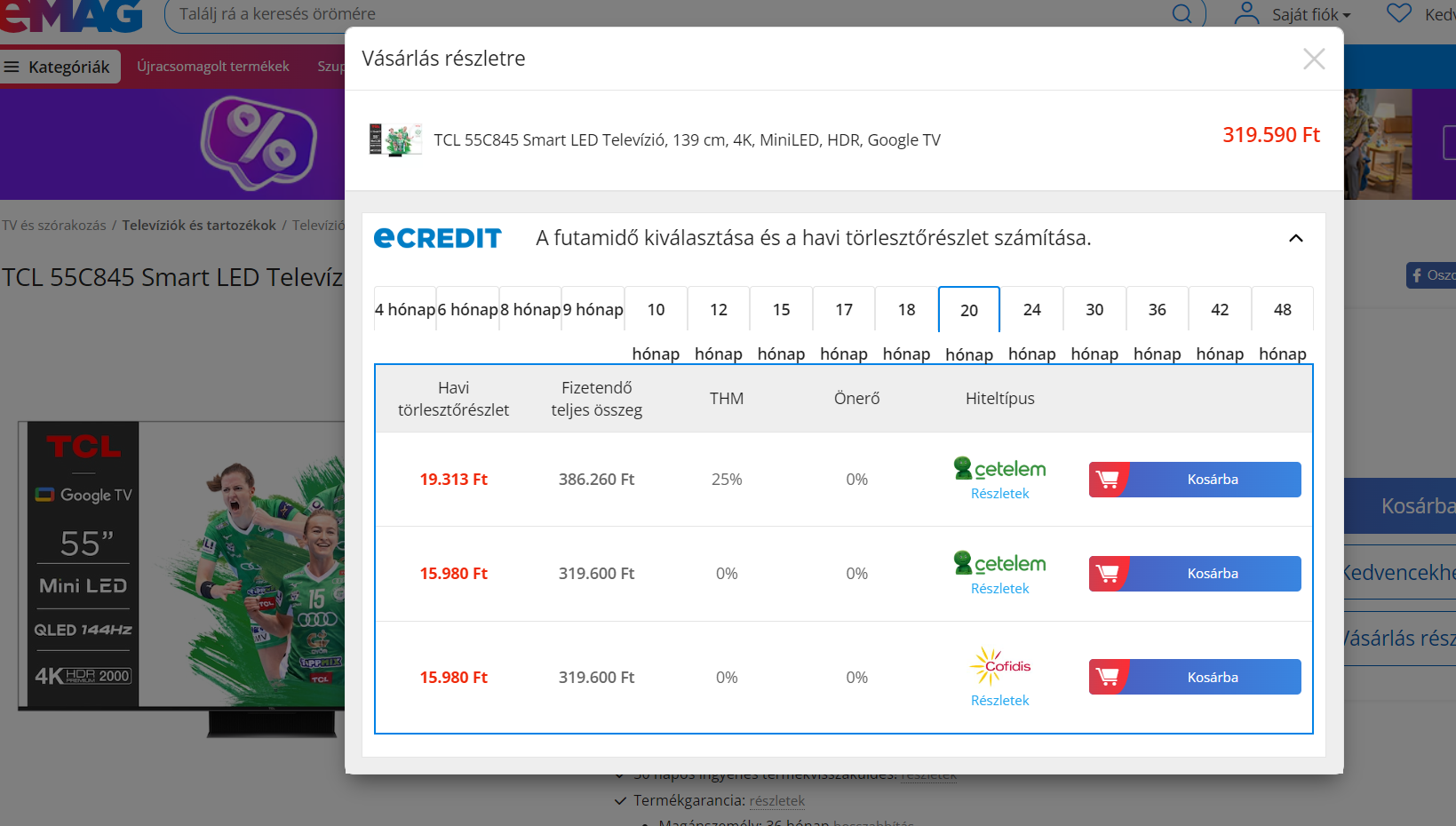
Task: Click the 319.590 Ft price
Action: [1271, 135]
